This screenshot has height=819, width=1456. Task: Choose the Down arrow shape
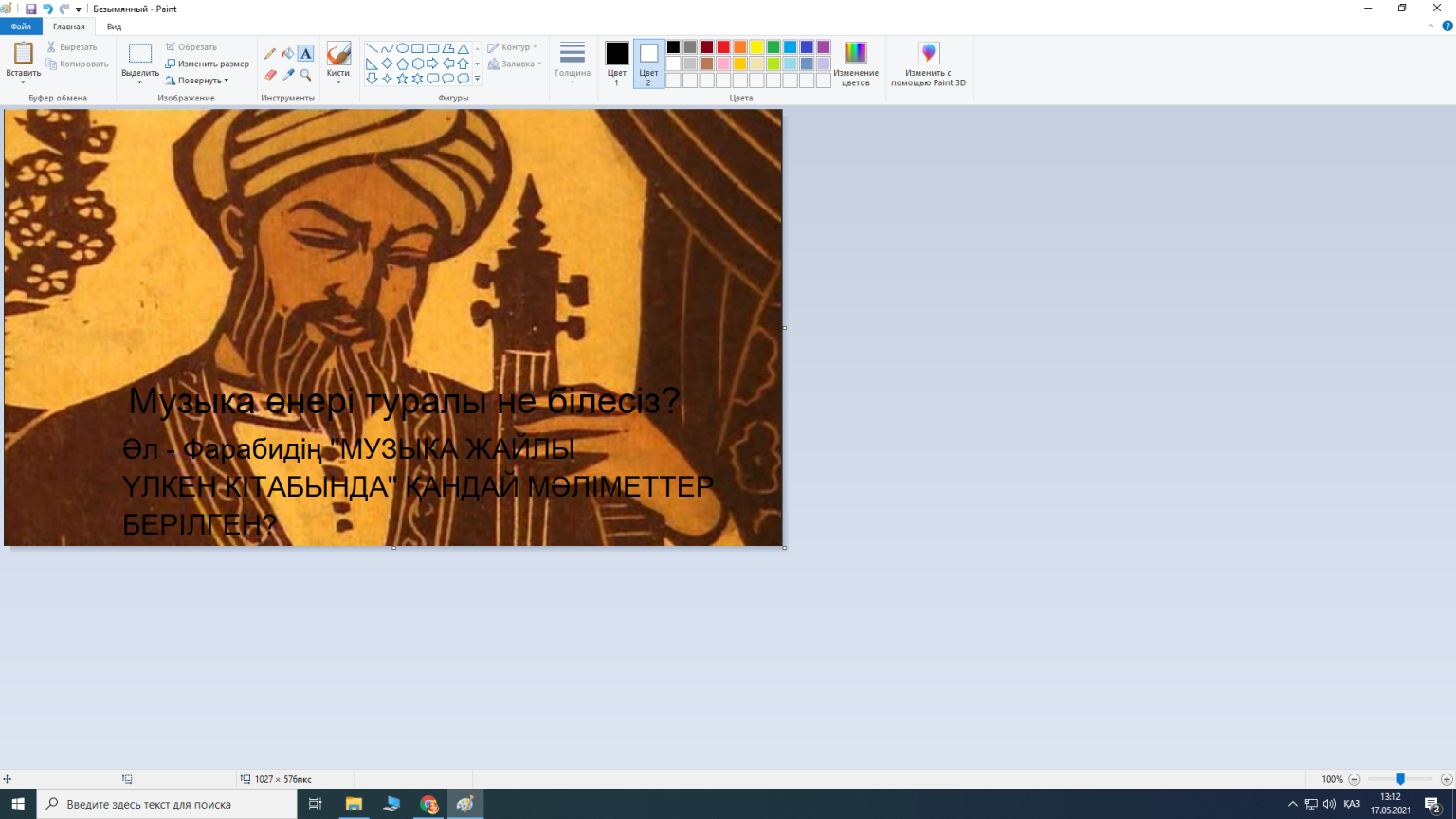point(372,79)
